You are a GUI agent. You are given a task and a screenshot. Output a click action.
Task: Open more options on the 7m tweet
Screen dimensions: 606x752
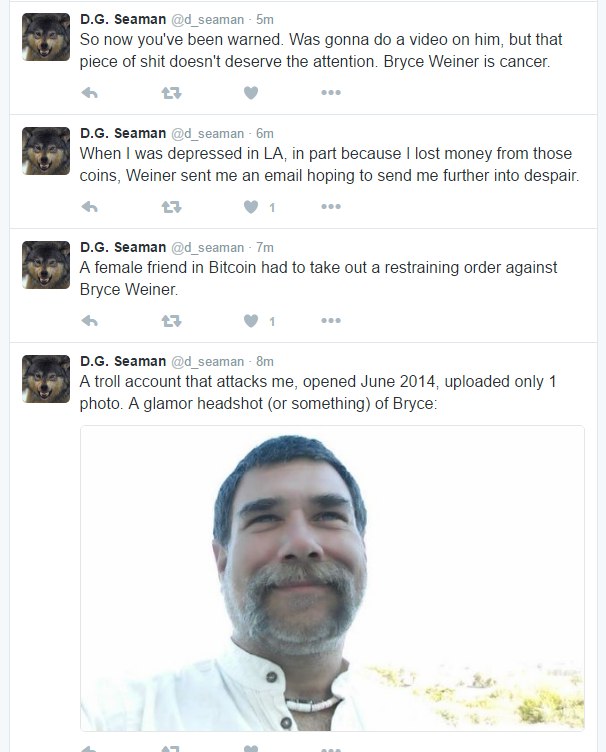(331, 320)
